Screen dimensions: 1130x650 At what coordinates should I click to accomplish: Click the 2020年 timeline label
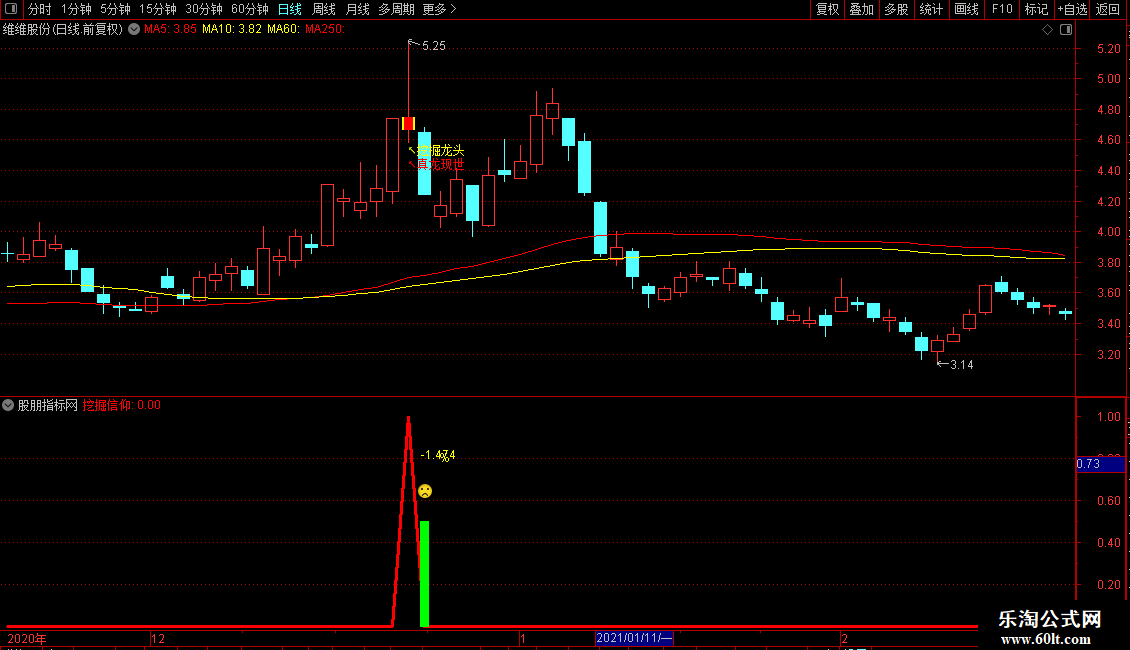pos(27,638)
